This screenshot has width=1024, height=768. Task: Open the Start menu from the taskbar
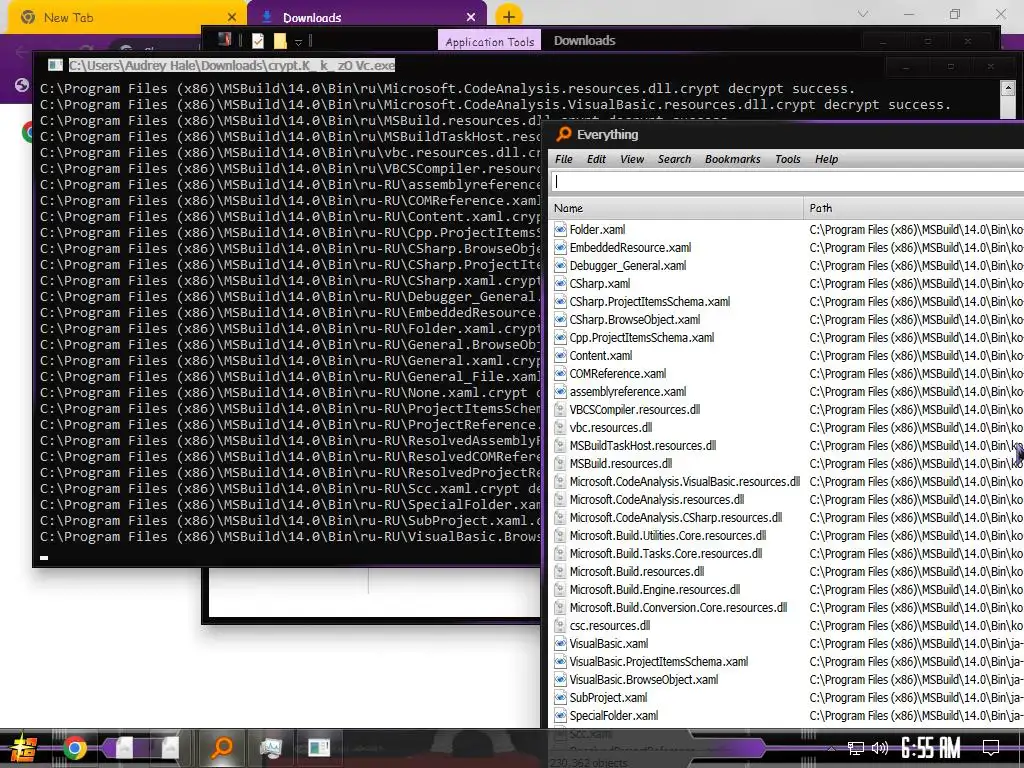click(24, 748)
